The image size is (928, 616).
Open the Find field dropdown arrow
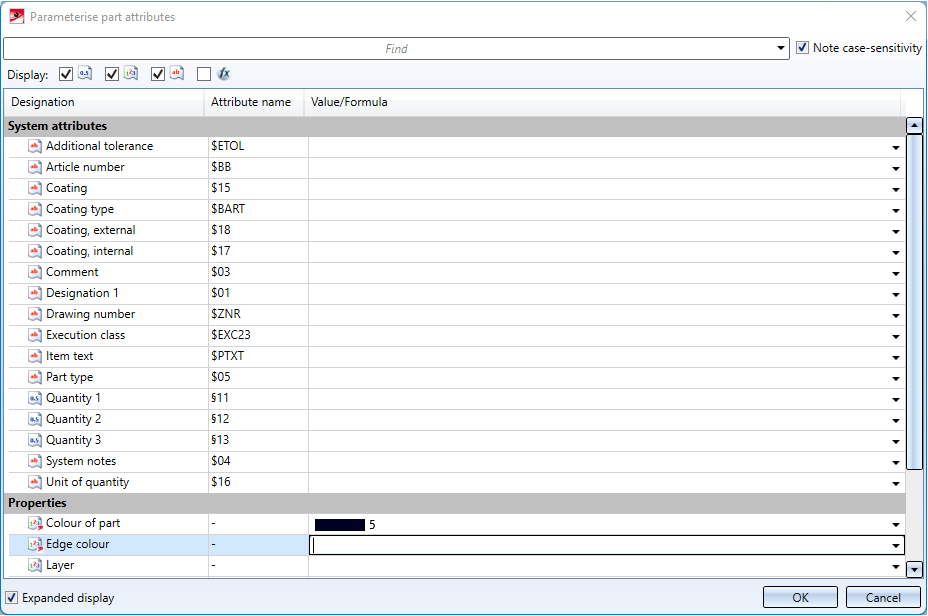(x=781, y=49)
